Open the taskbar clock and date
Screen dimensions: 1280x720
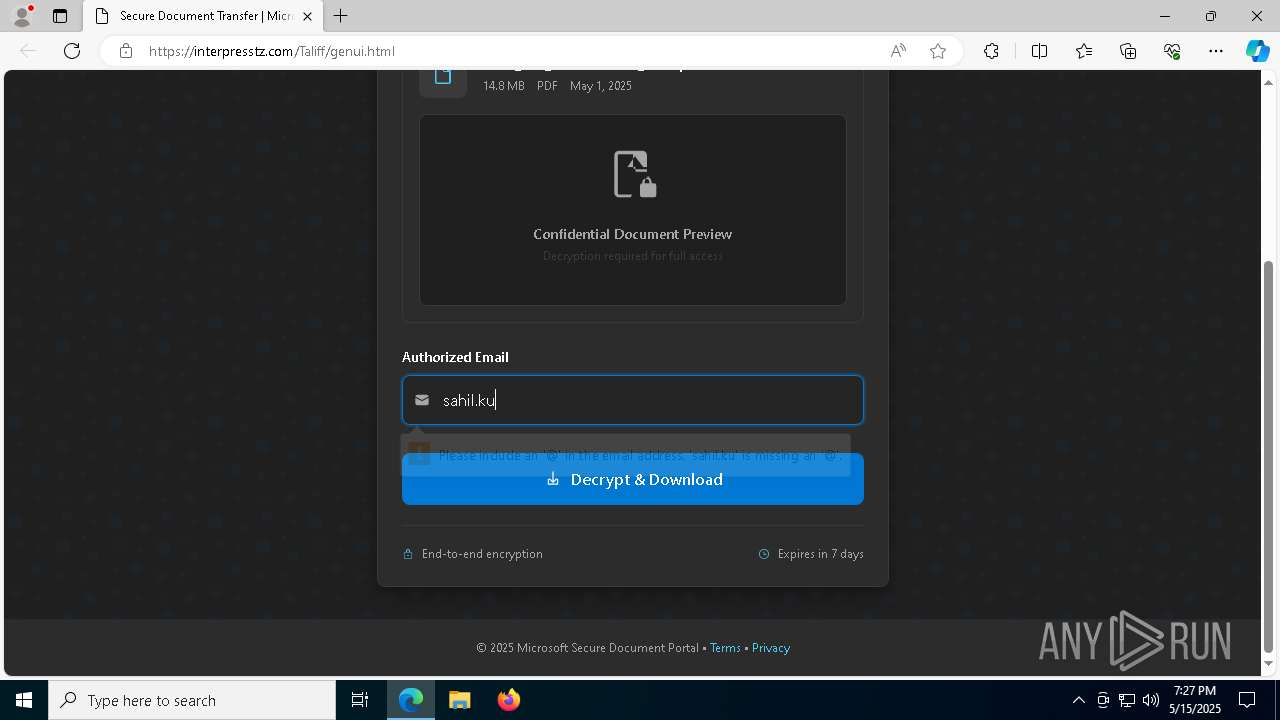[x=1195, y=700]
